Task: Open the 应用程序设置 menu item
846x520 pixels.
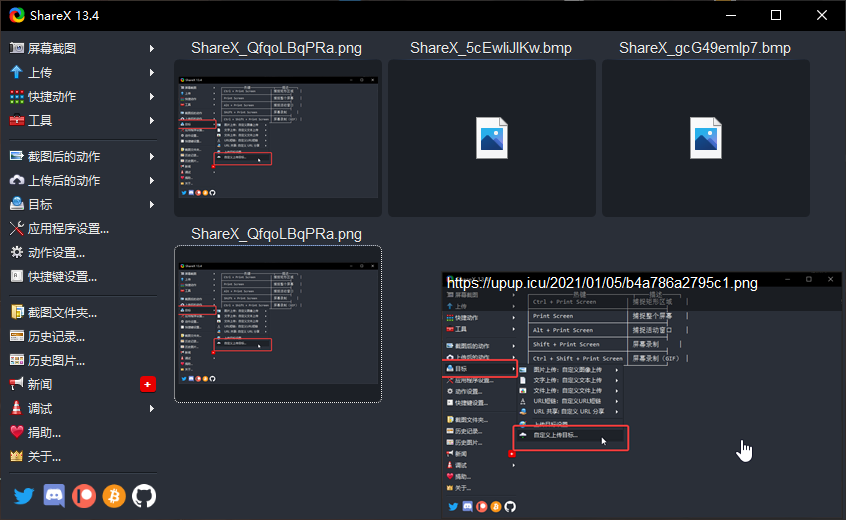Action: [x=68, y=228]
